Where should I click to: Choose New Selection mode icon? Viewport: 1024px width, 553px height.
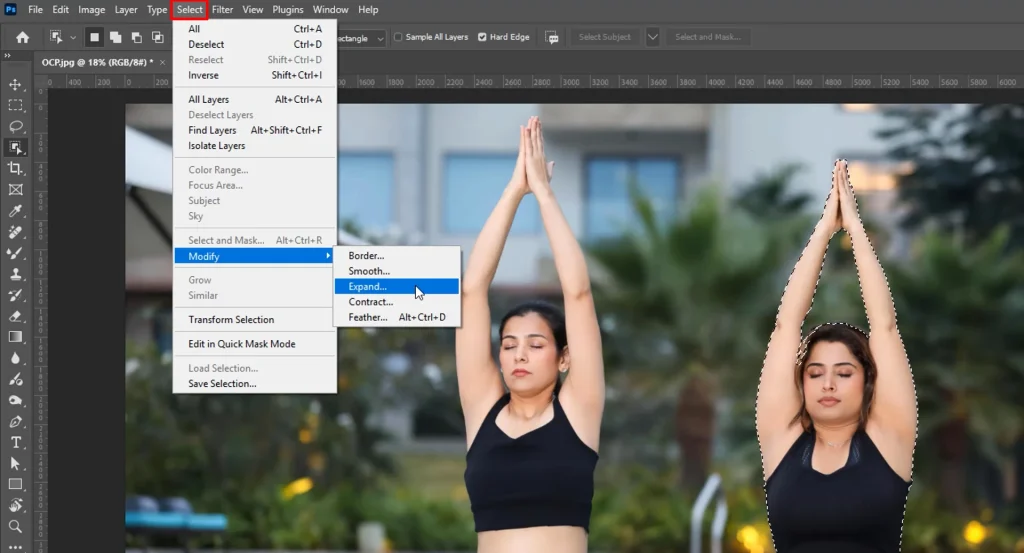coord(94,37)
